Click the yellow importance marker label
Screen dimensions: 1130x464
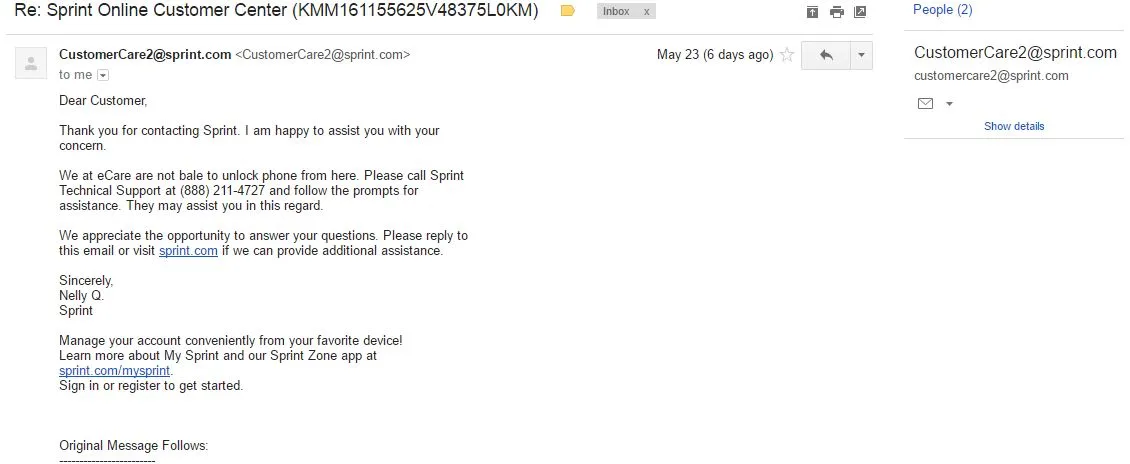[x=567, y=12]
